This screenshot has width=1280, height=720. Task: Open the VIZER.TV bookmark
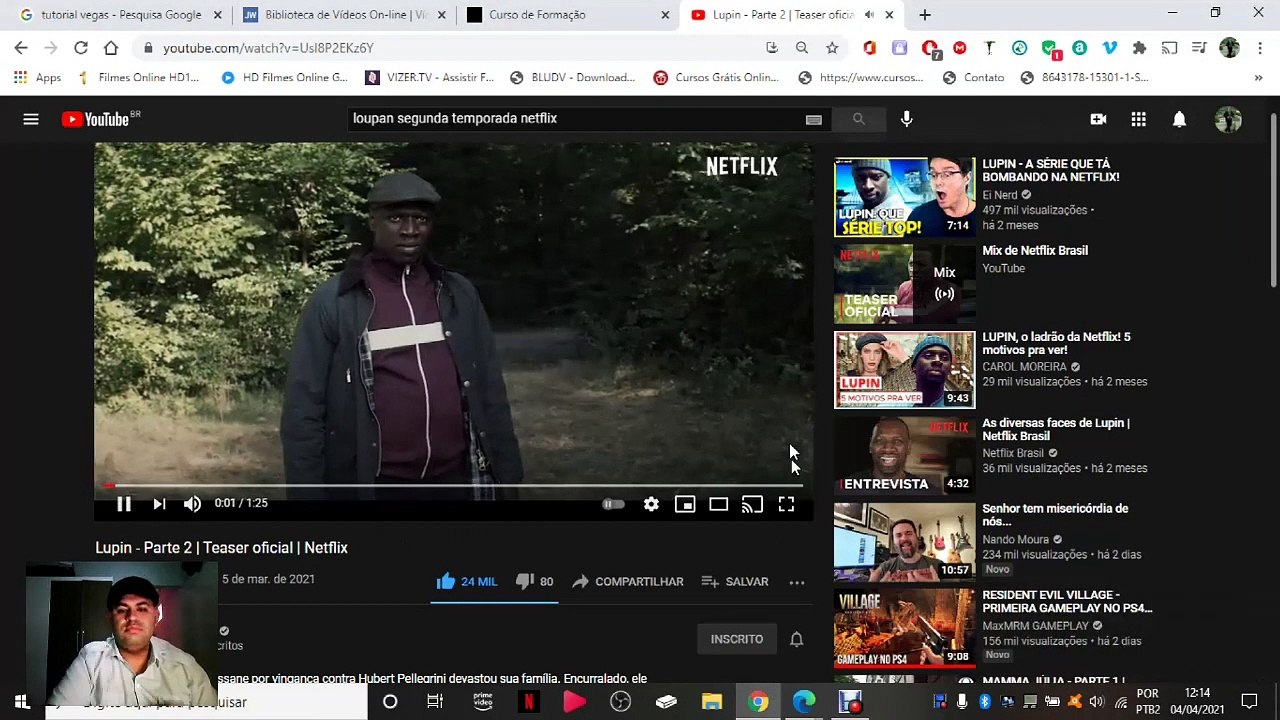pyautogui.click(x=429, y=77)
